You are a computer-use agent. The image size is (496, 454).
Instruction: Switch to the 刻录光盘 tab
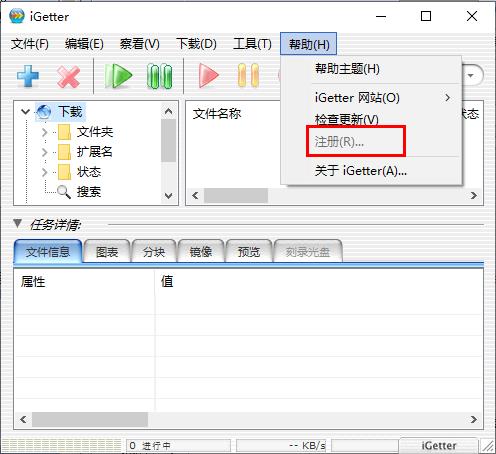pos(308,252)
